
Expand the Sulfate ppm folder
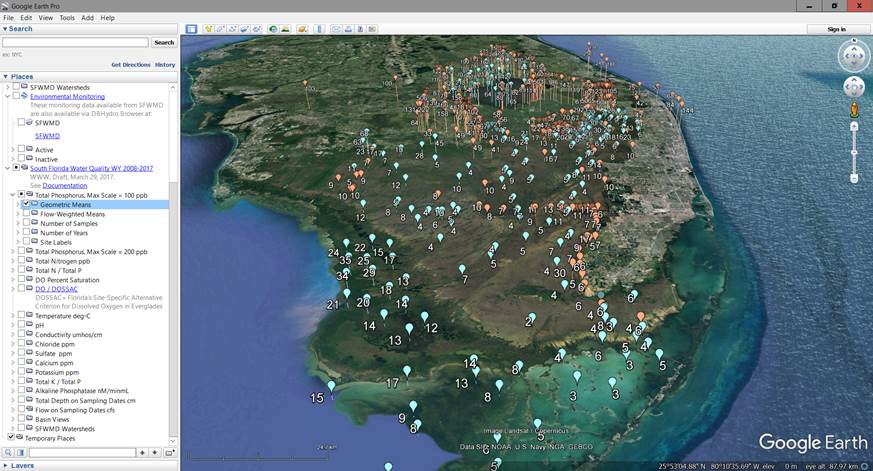point(13,353)
